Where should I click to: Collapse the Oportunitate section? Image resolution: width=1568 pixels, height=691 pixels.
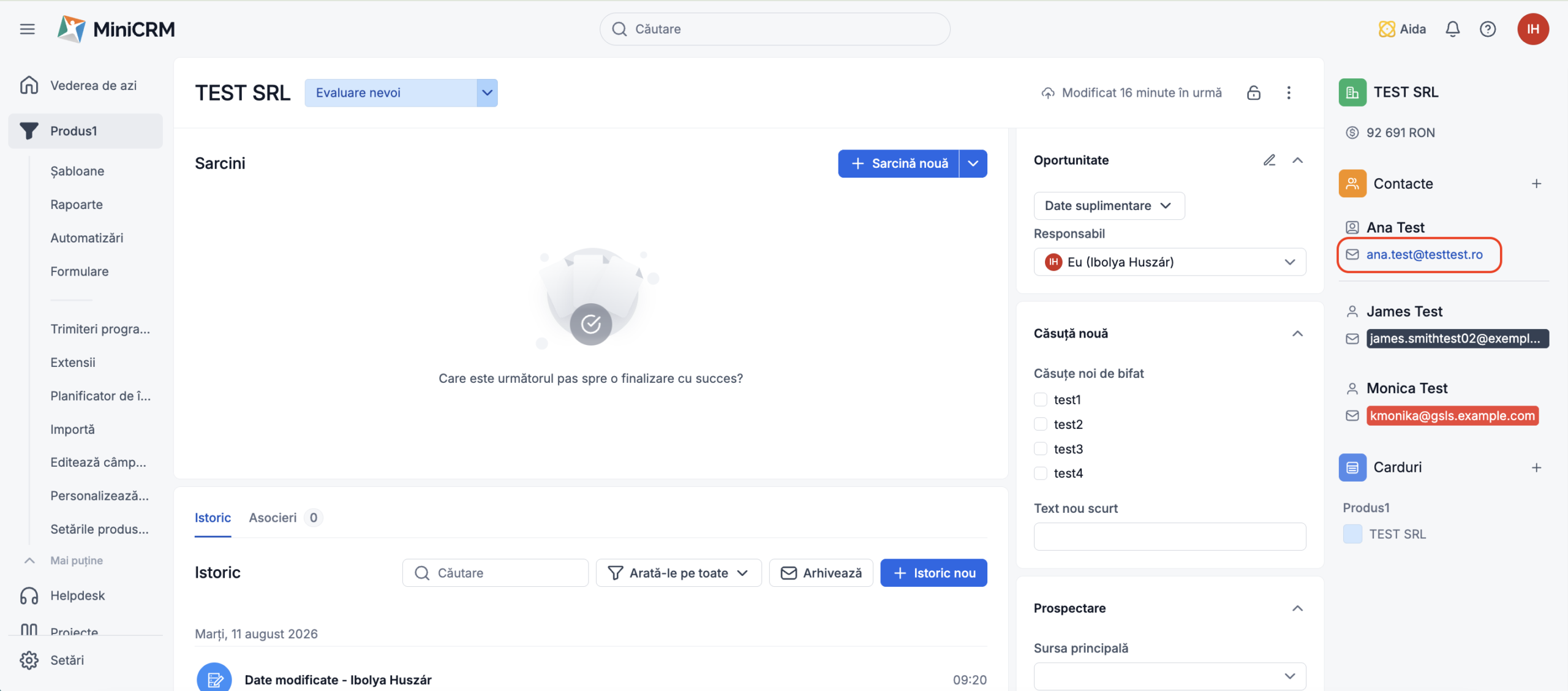(x=1297, y=160)
